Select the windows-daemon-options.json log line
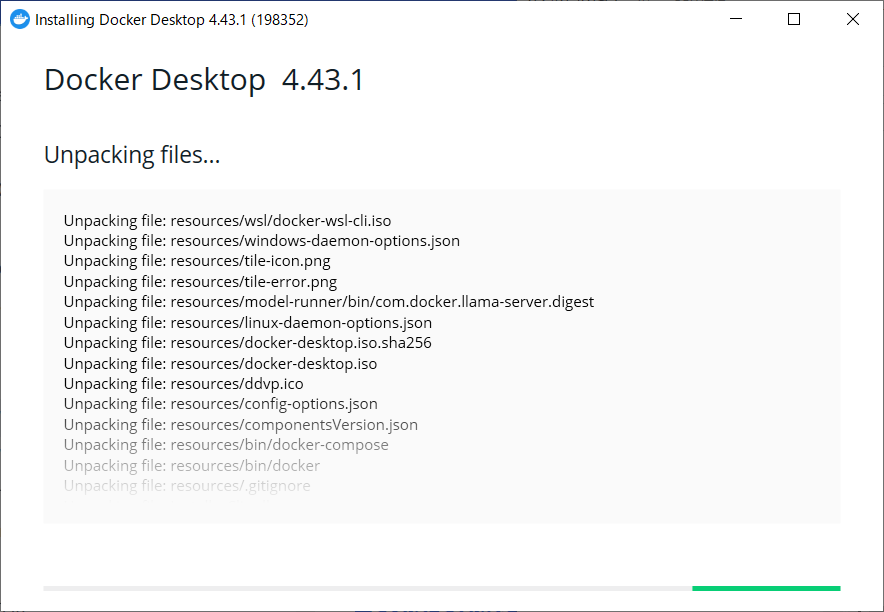 [x=261, y=241]
